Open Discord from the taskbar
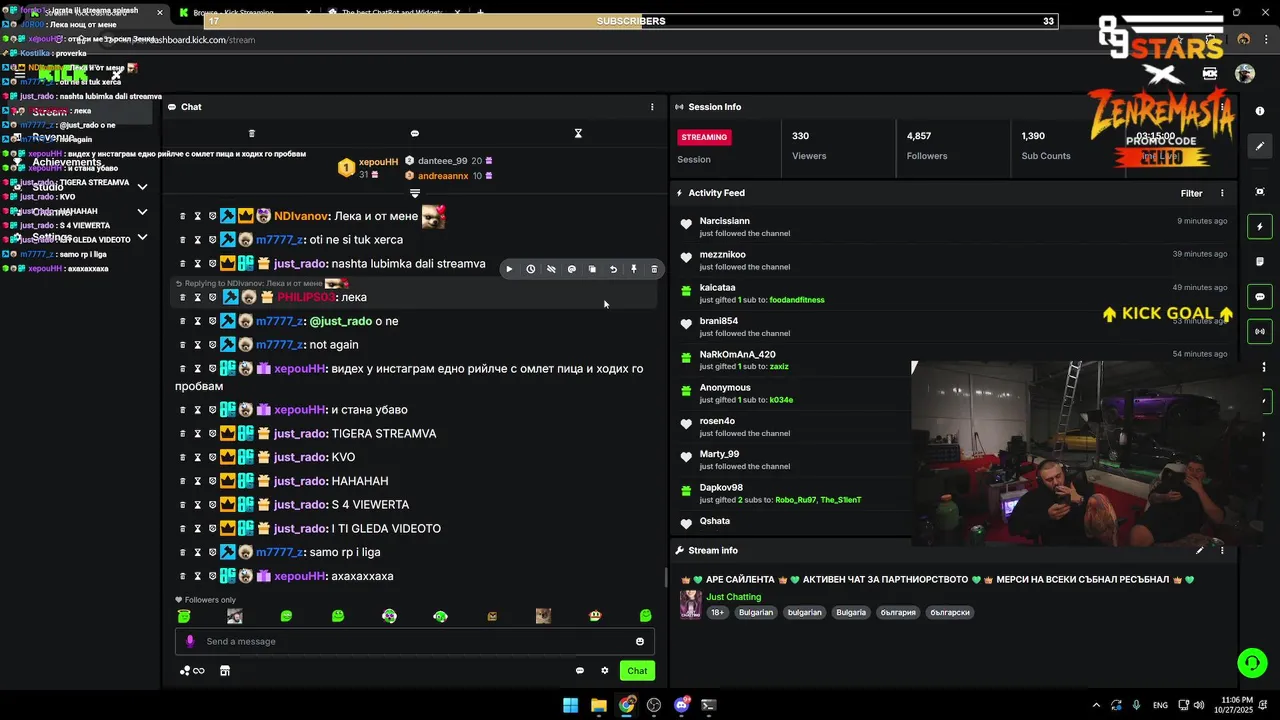Screen dimensions: 1280x720 682,705
